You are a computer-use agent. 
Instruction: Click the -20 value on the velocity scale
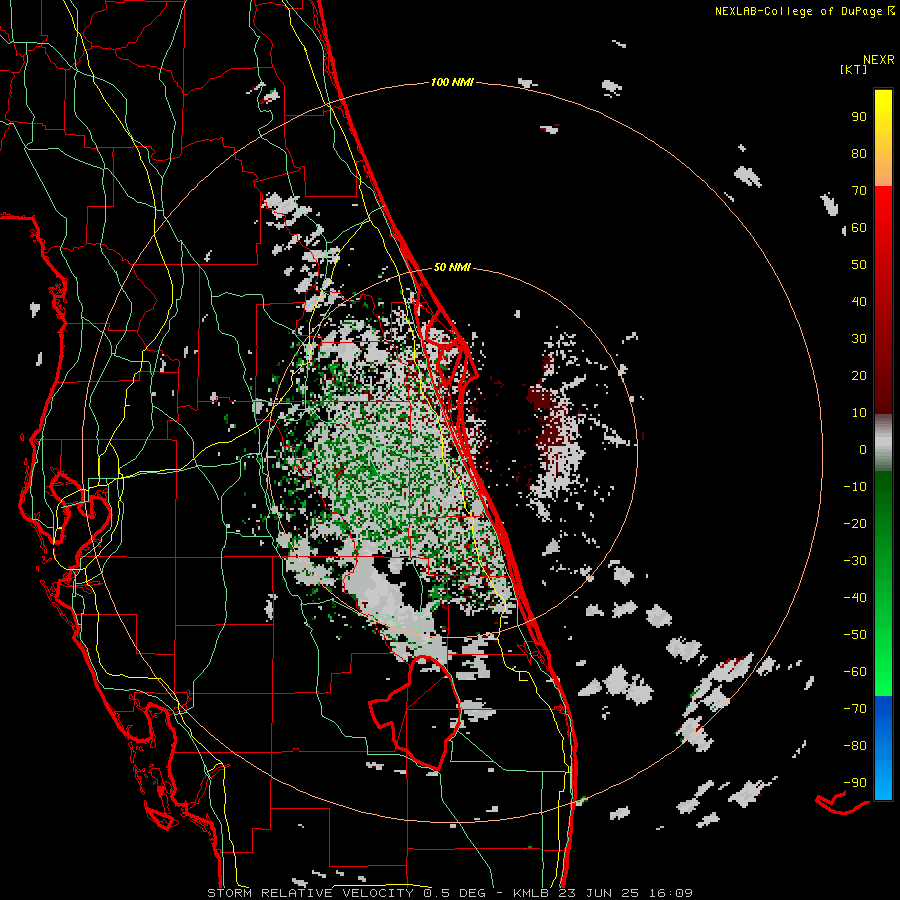pos(855,523)
